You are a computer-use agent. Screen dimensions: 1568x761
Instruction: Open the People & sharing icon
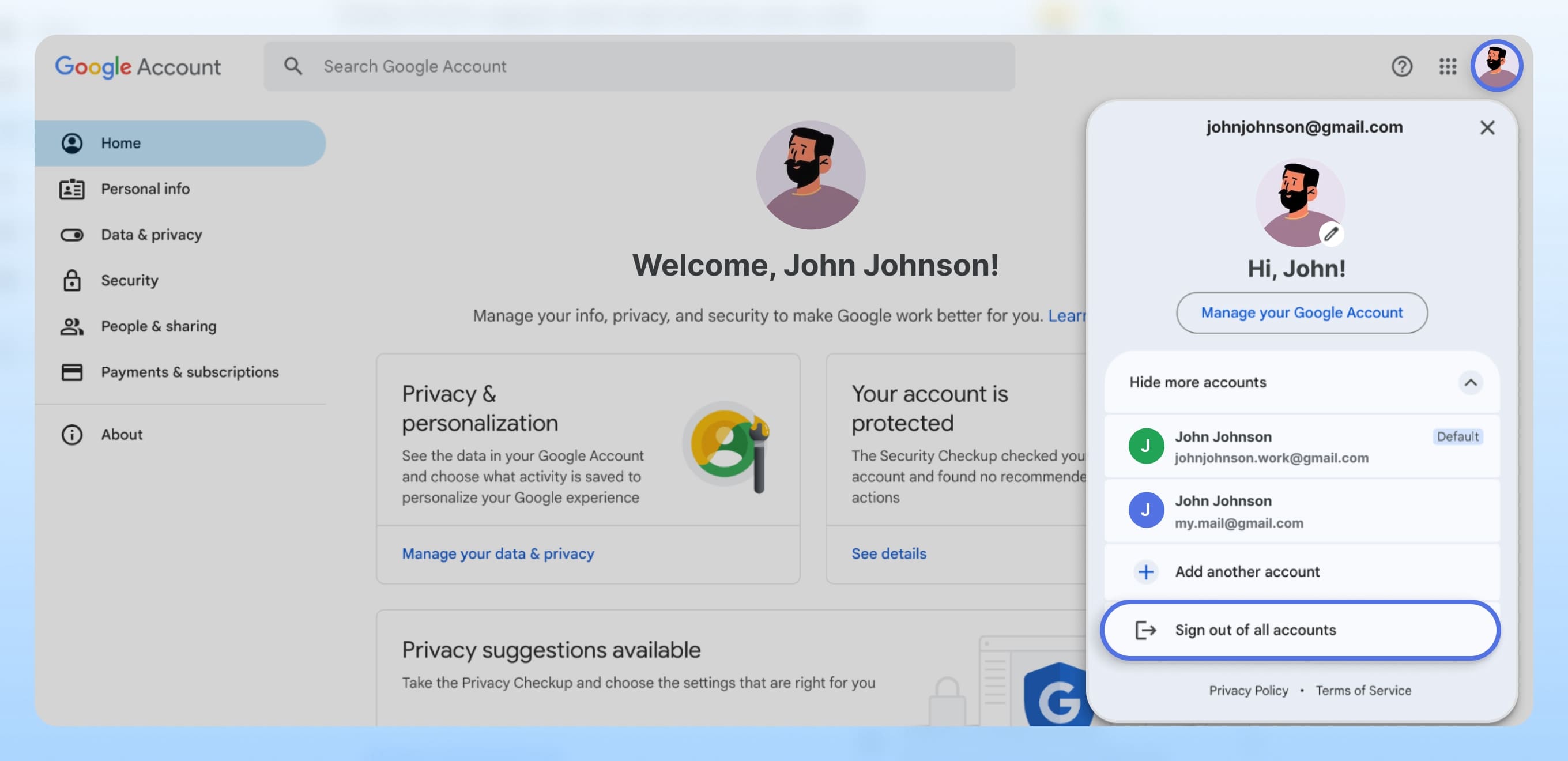tap(71, 326)
